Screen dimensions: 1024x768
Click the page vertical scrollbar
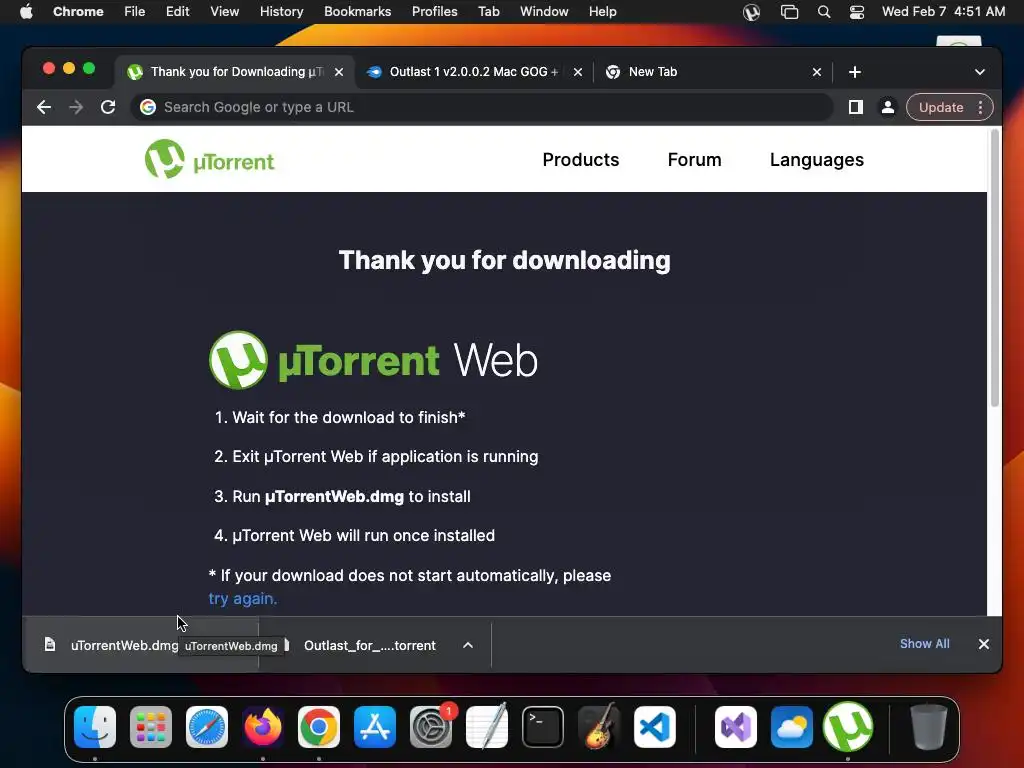click(x=995, y=268)
